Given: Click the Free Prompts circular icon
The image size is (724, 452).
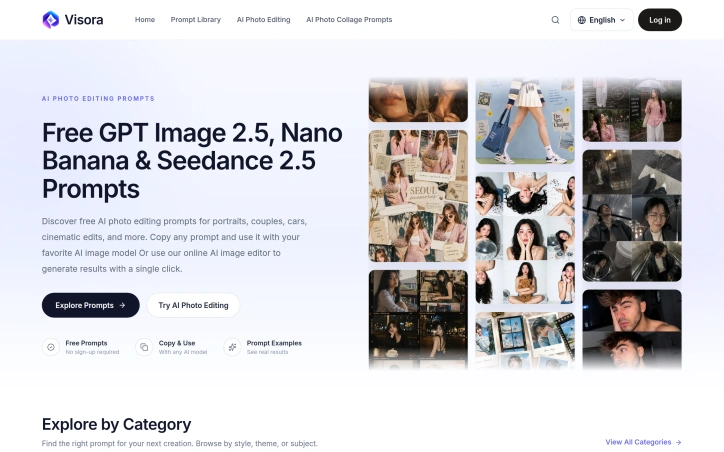Looking at the screenshot, I should [51, 347].
